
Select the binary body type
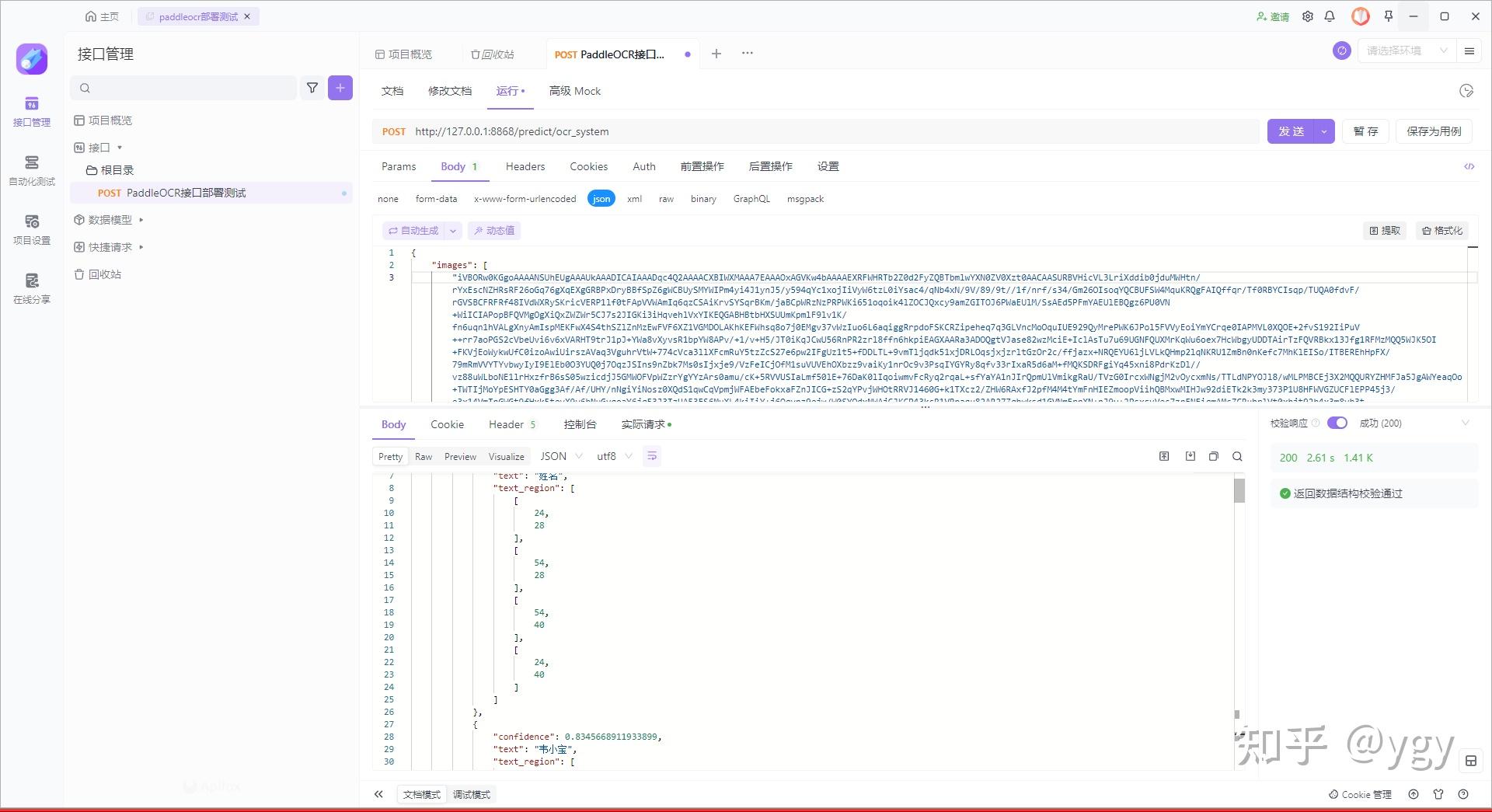click(x=703, y=199)
